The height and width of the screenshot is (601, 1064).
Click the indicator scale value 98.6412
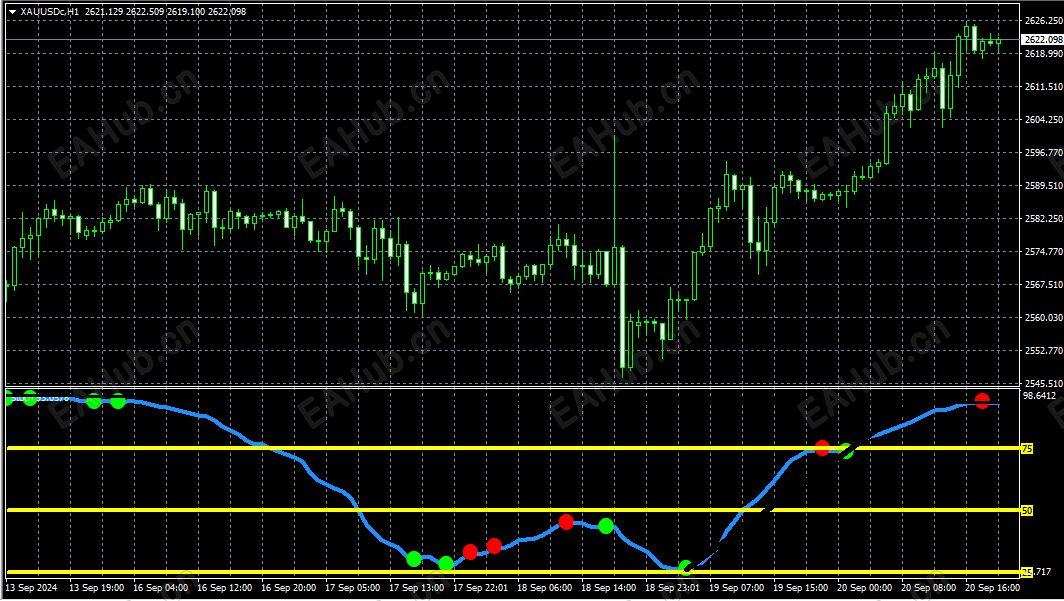[1041, 395]
